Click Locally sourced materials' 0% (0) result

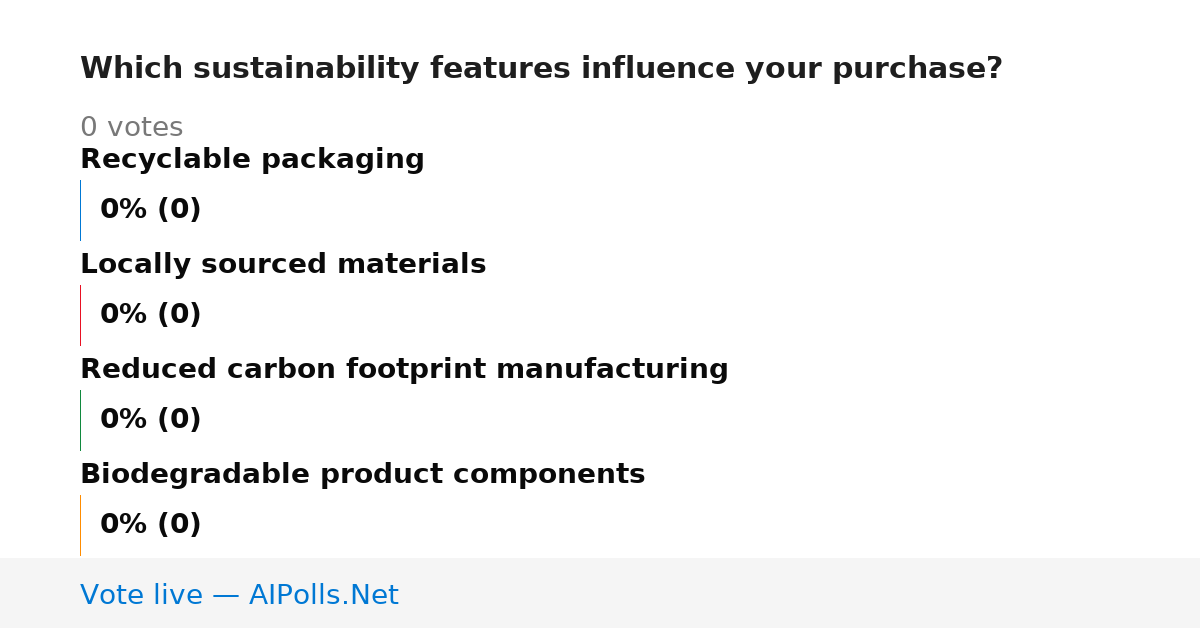pos(150,315)
